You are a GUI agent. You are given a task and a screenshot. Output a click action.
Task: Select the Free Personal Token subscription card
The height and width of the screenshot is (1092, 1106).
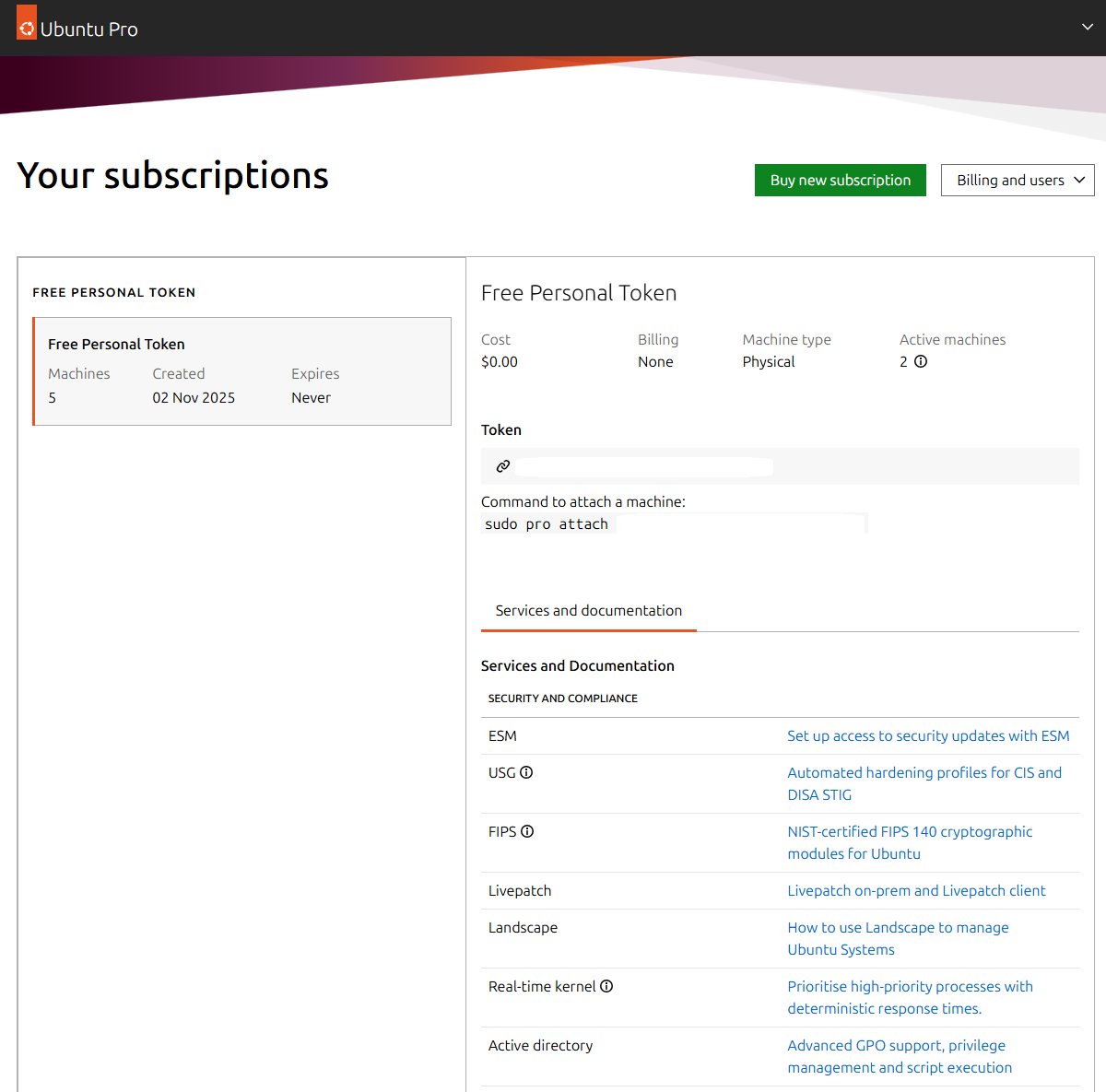click(x=241, y=371)
